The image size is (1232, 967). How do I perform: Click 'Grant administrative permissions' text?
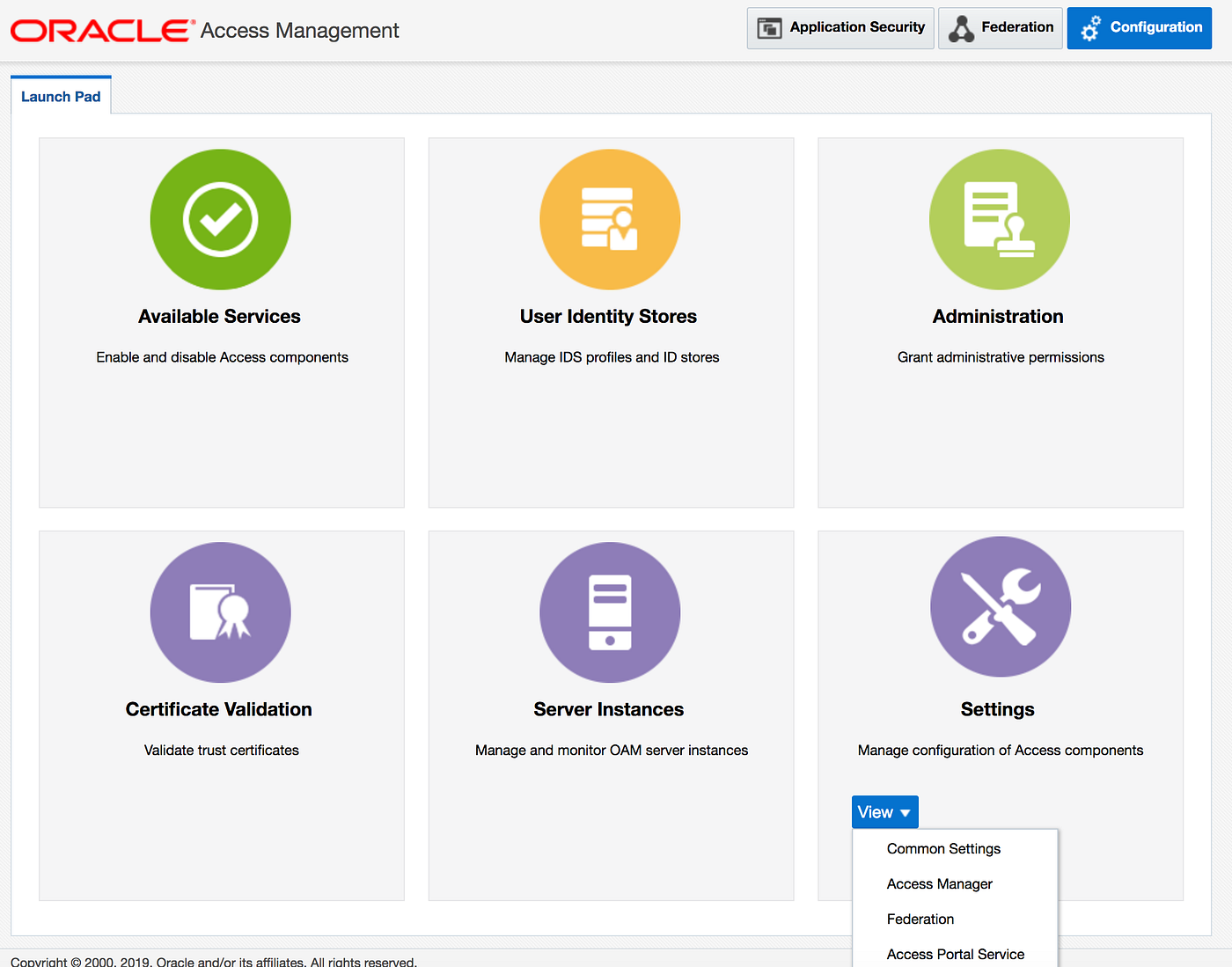pos(1001,357)
